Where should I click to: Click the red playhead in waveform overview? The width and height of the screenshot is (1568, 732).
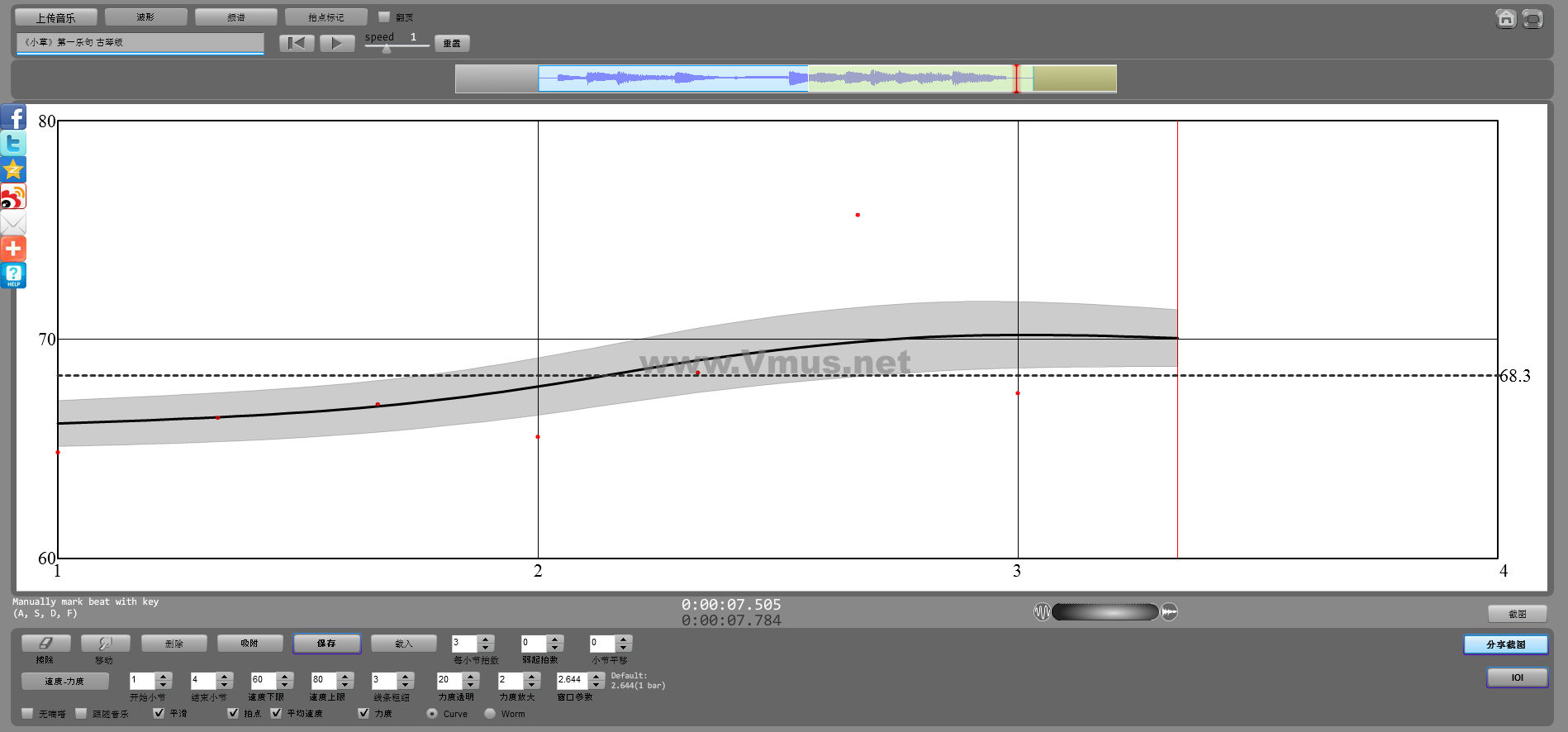(1016, 78)
